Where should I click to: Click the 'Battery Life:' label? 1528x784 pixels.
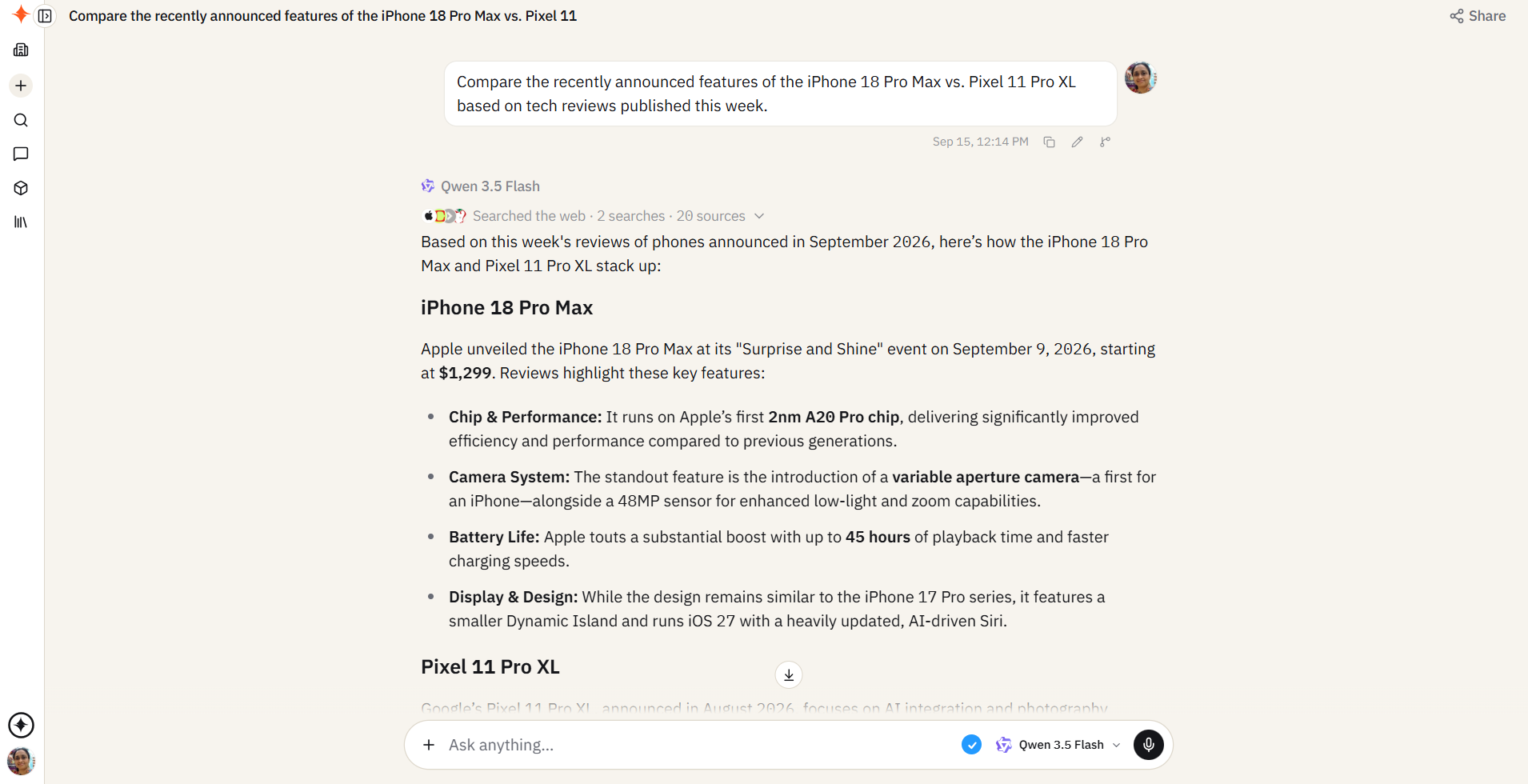pos(494,537)
